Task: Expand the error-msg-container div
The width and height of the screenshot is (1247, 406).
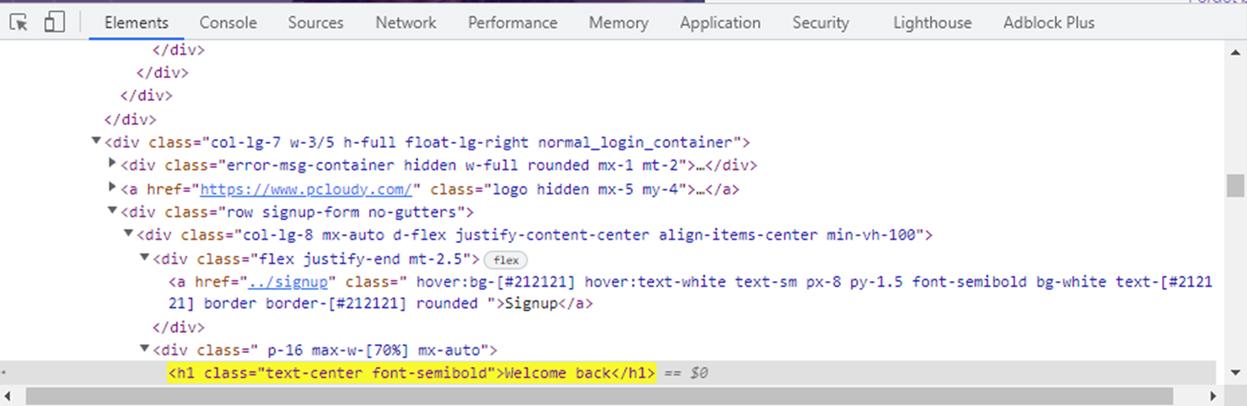Action: click(112, 165)
